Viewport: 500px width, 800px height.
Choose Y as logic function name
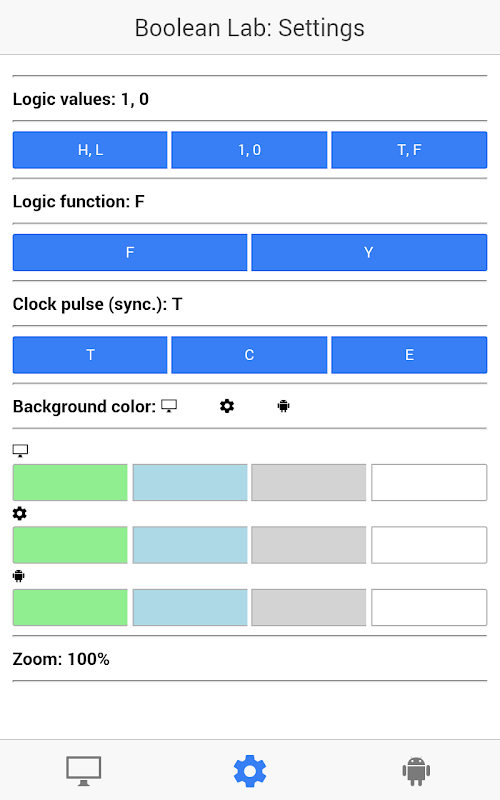tap(369, 253)
